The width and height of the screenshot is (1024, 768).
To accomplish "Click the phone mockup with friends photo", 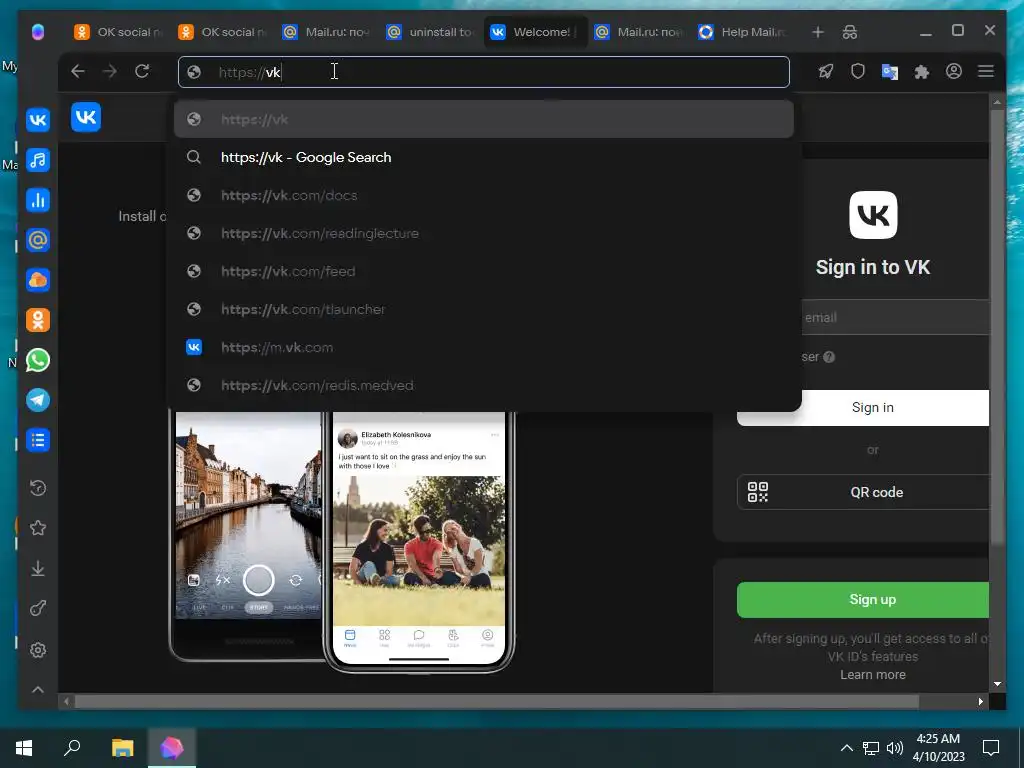I will point(419,541).
